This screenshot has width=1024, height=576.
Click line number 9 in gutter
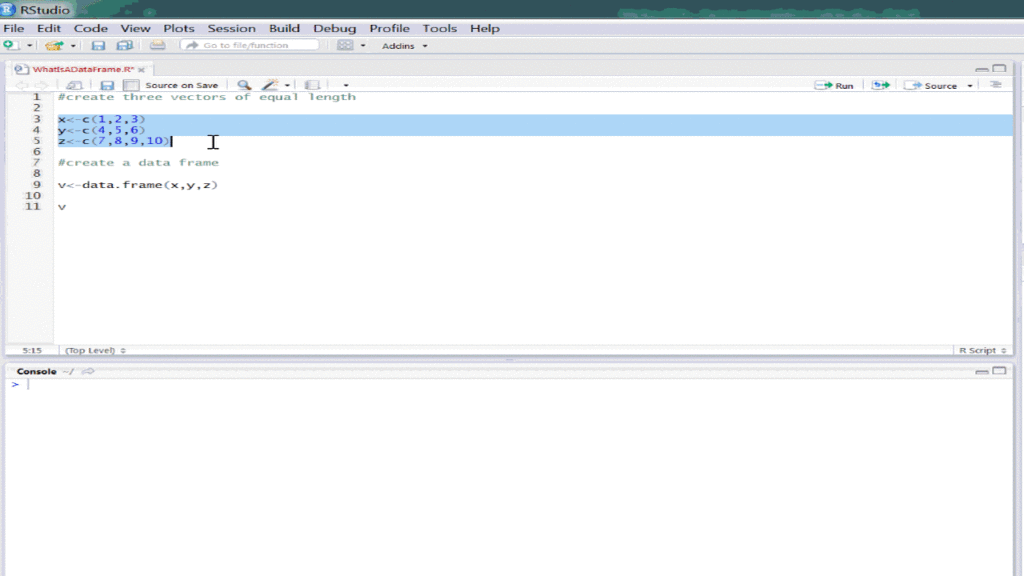point(37,185)
